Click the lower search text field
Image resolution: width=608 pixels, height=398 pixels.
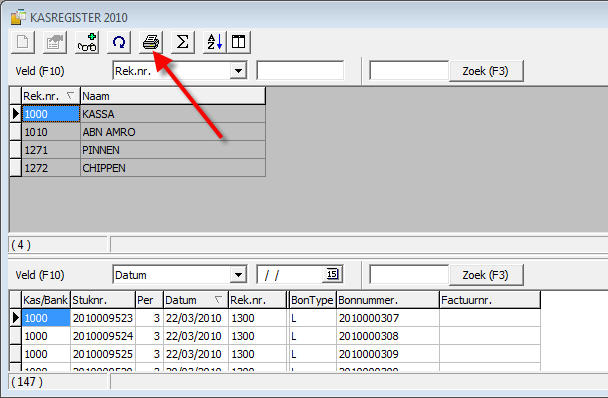point(409,275)
